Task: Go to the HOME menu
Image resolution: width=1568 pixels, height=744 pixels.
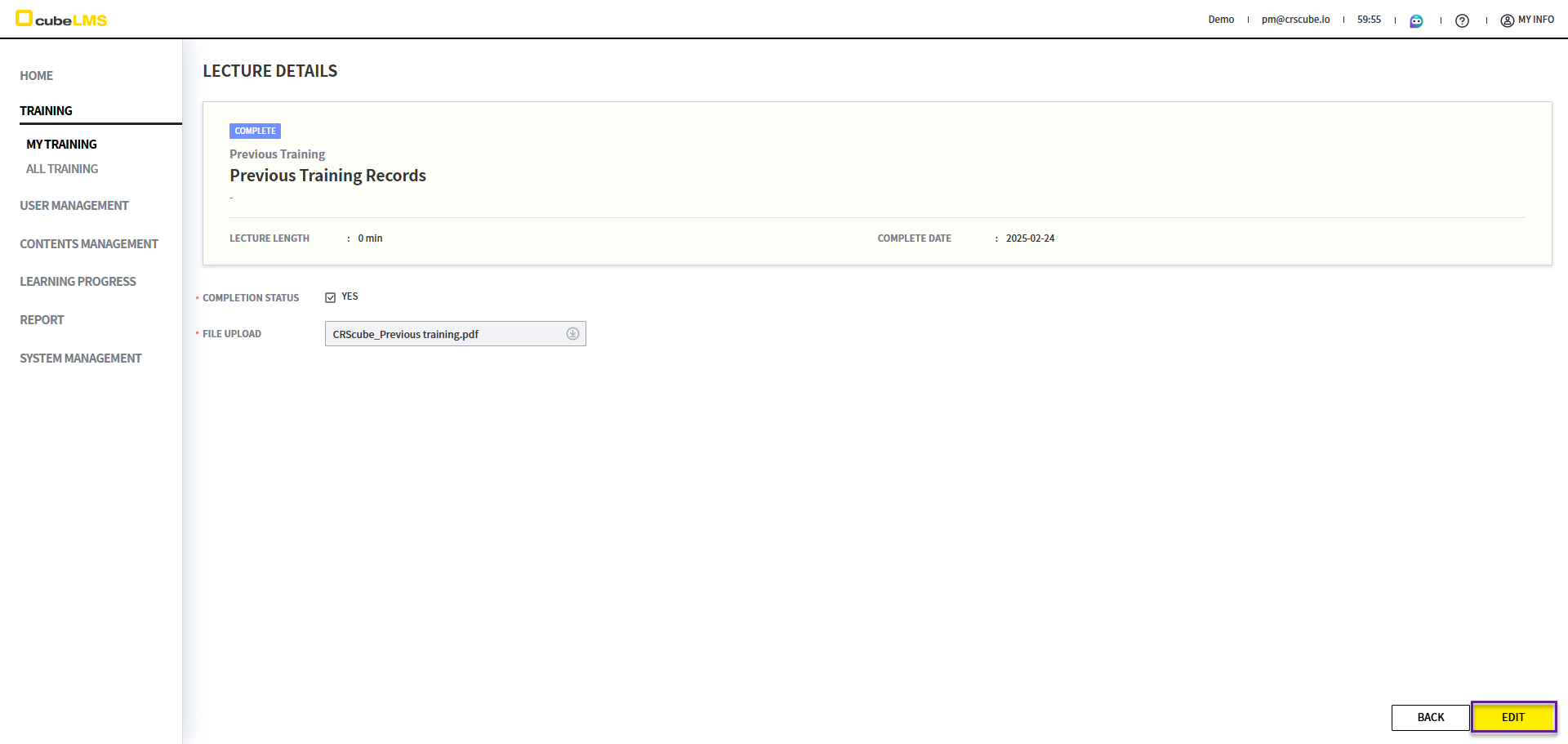Action: (37, 76)
